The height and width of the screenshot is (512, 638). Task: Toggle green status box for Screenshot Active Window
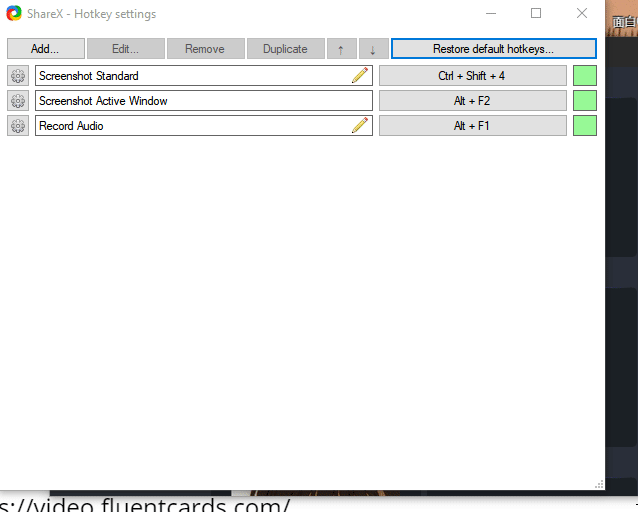point(585,101)
